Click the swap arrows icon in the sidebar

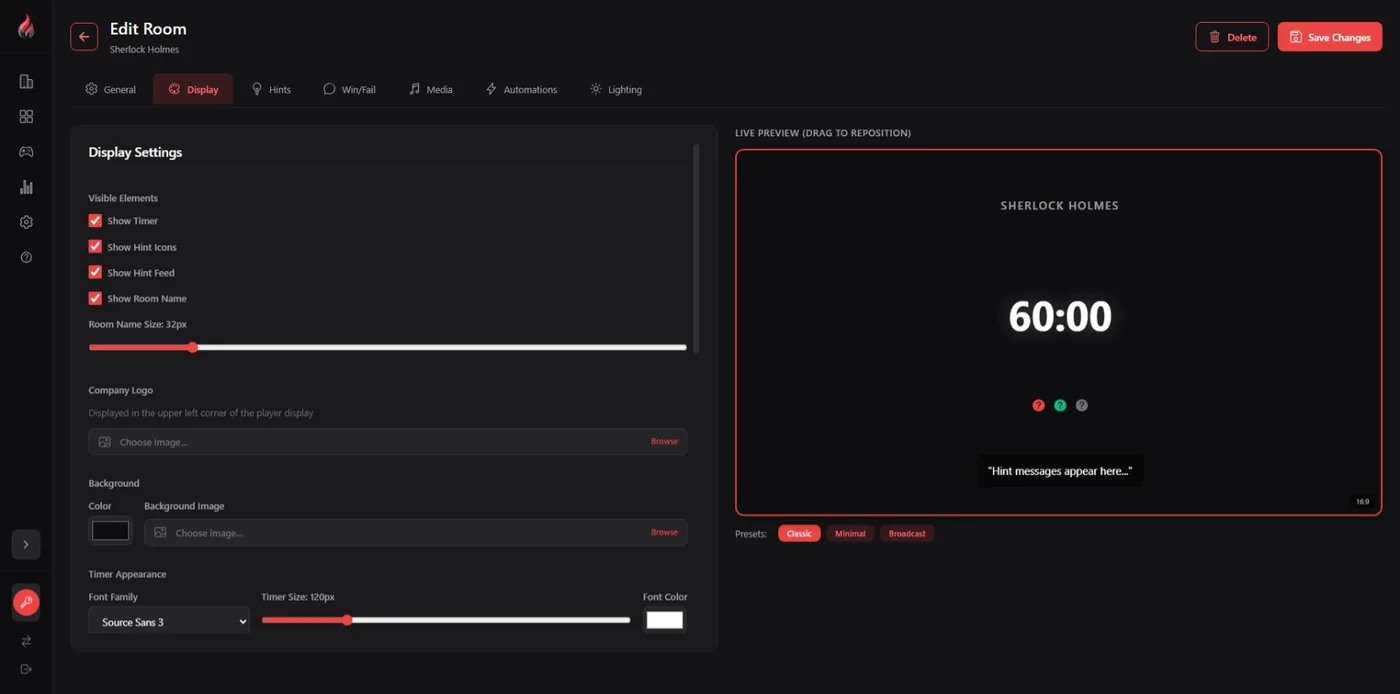26,641
